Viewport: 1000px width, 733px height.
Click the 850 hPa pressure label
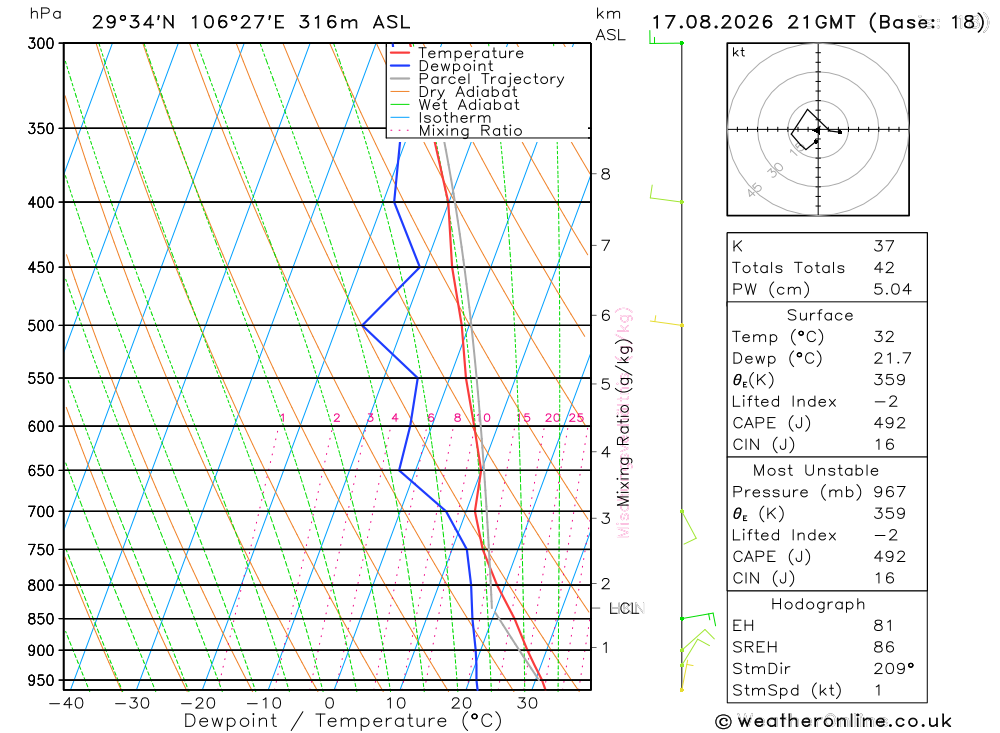tap(41, 619)
